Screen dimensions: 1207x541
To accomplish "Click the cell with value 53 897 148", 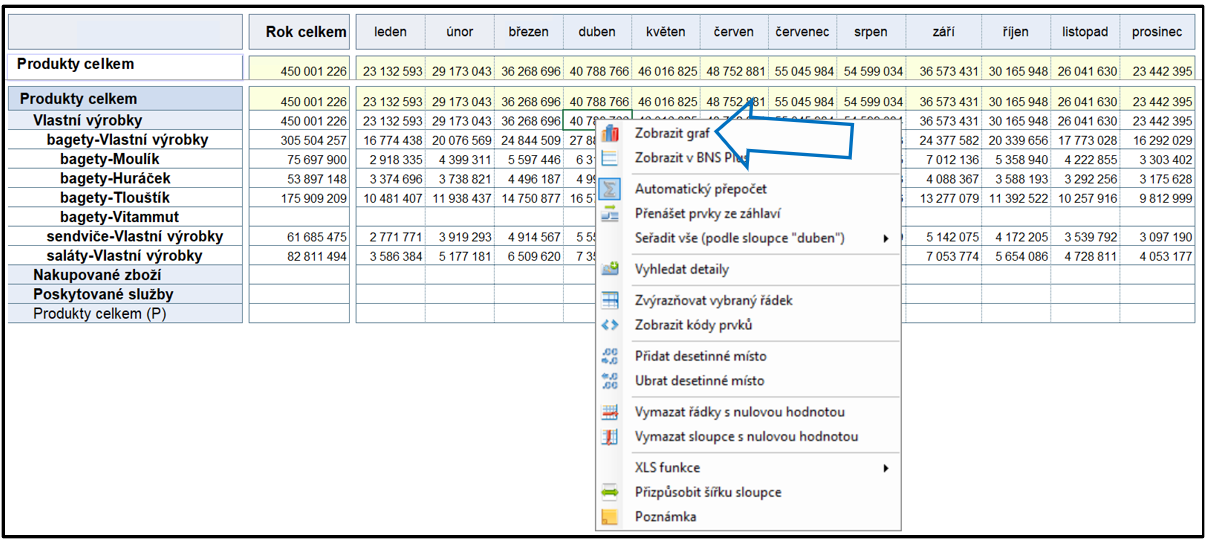I will pos(300,179).
